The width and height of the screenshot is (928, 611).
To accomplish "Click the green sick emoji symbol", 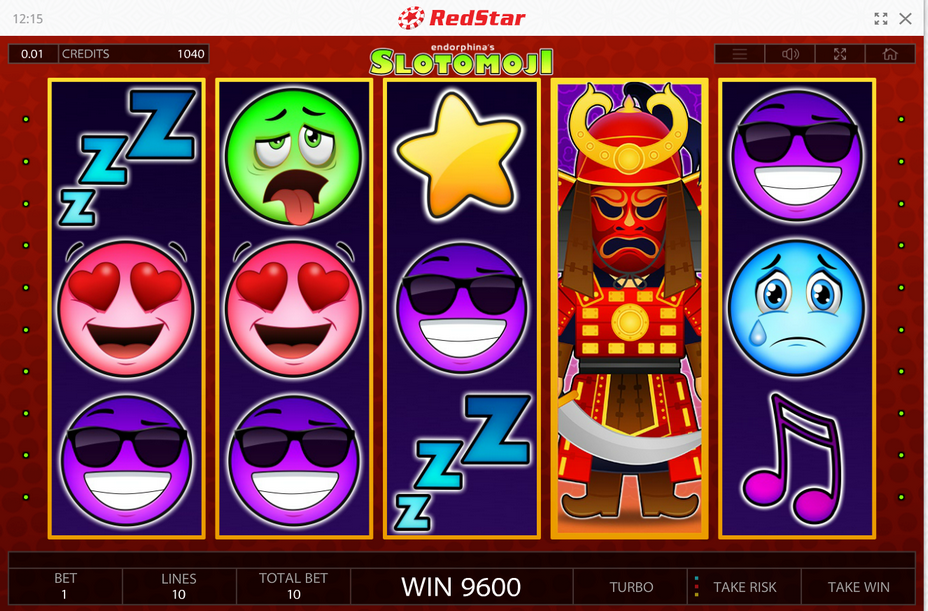I will [x=294, y=156].
